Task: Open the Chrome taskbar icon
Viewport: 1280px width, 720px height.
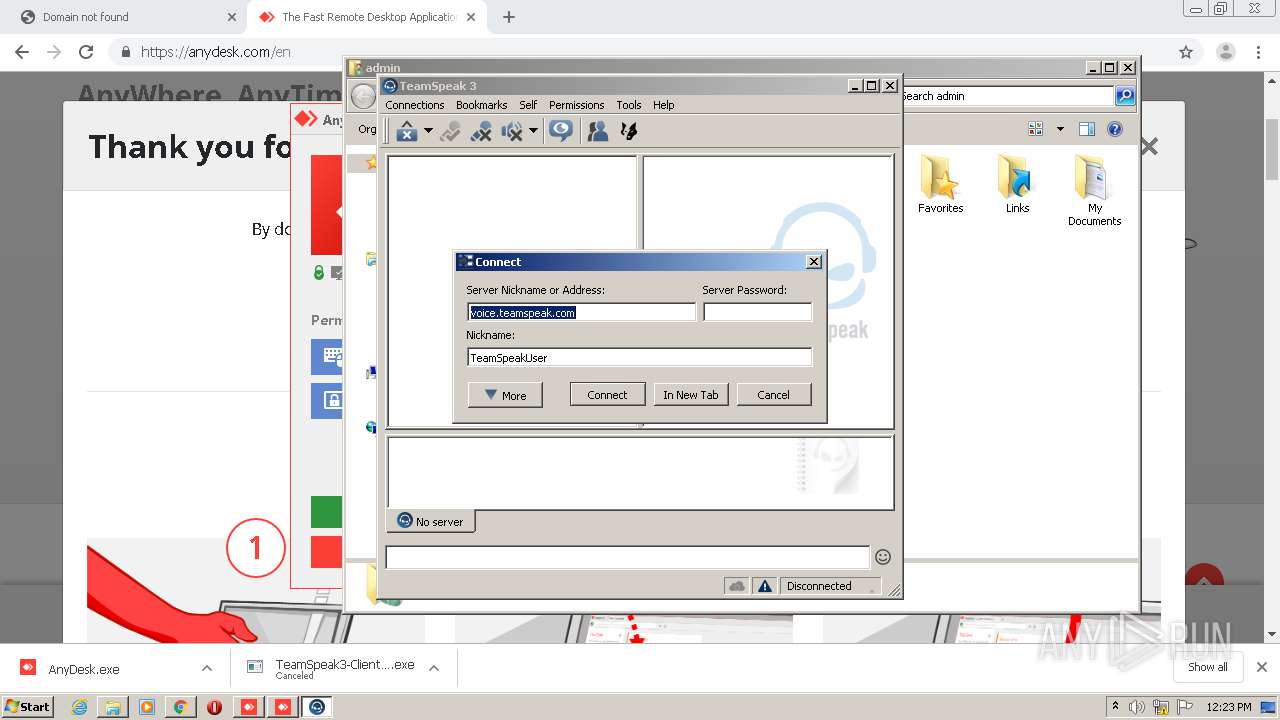Action: coord(180,707)
